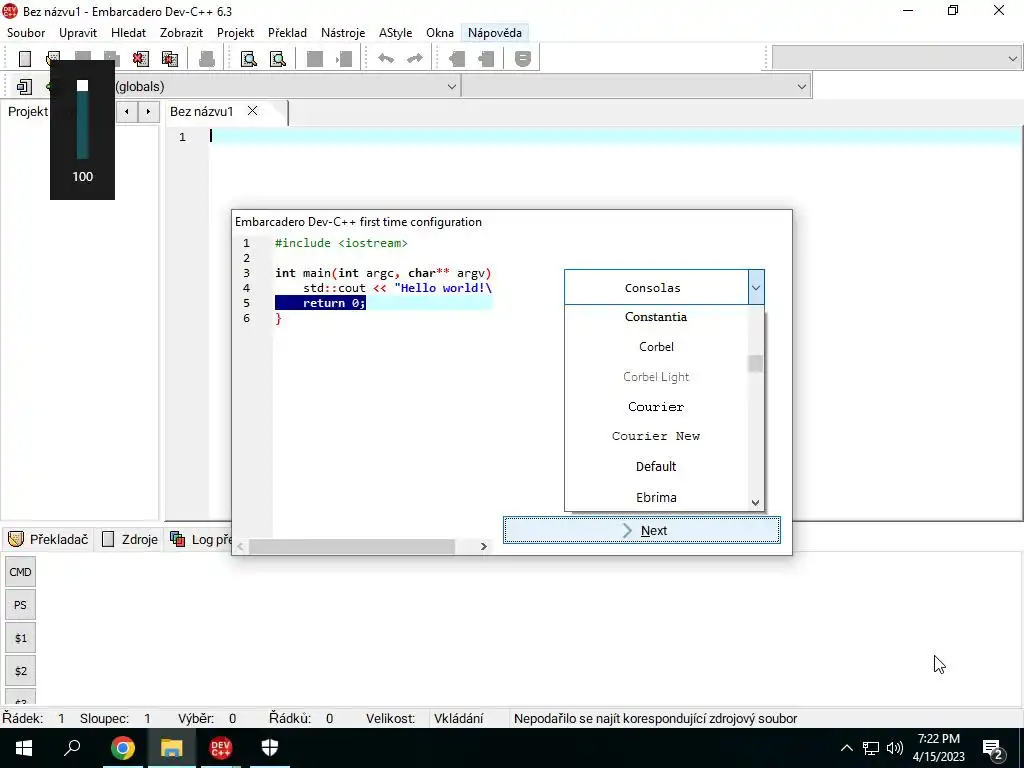This screenshot has width=1024, height=768.
Task: Click the Close file toolbar icon
Action: pyautogui.click(x=140, y=59)
